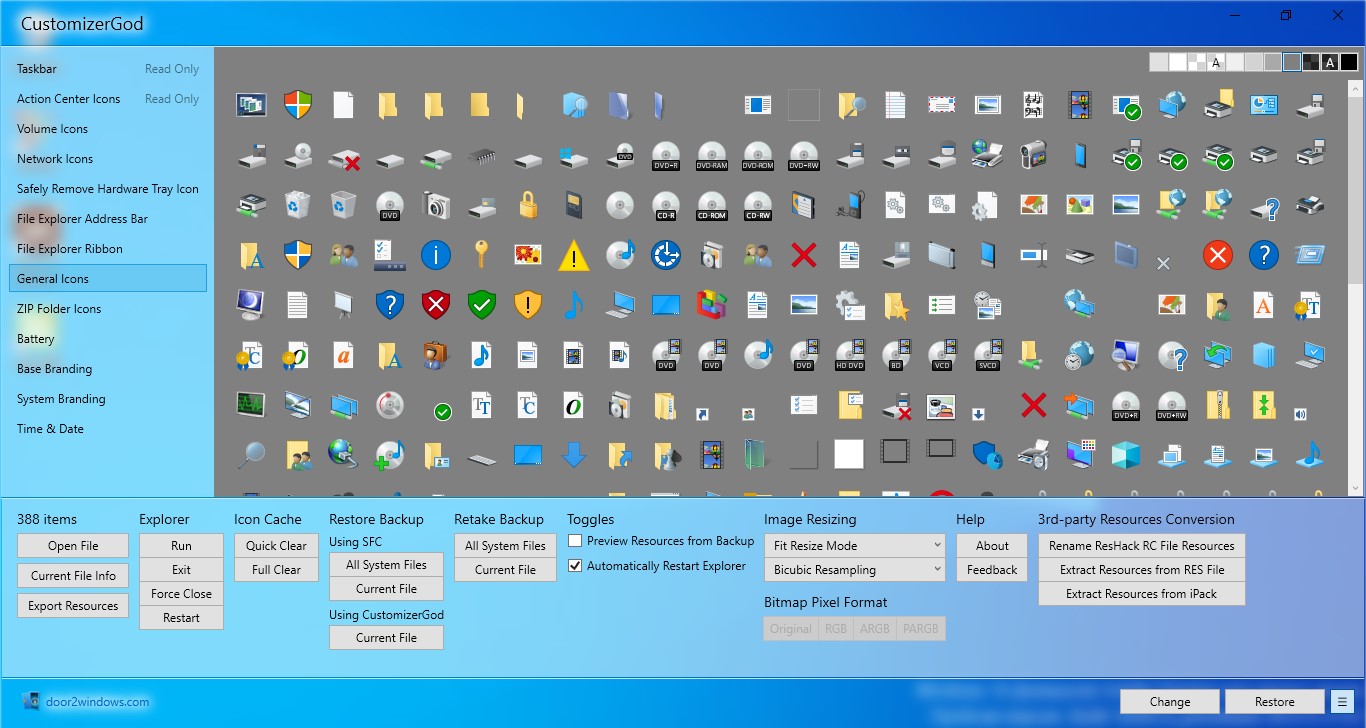
Task: Open the Feedback help button
Action: (x=992, y=570)
